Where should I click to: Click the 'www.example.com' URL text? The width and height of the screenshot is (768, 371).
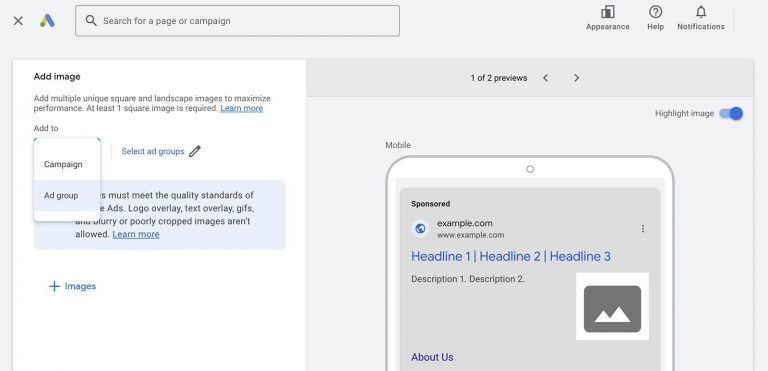point(470,235)
